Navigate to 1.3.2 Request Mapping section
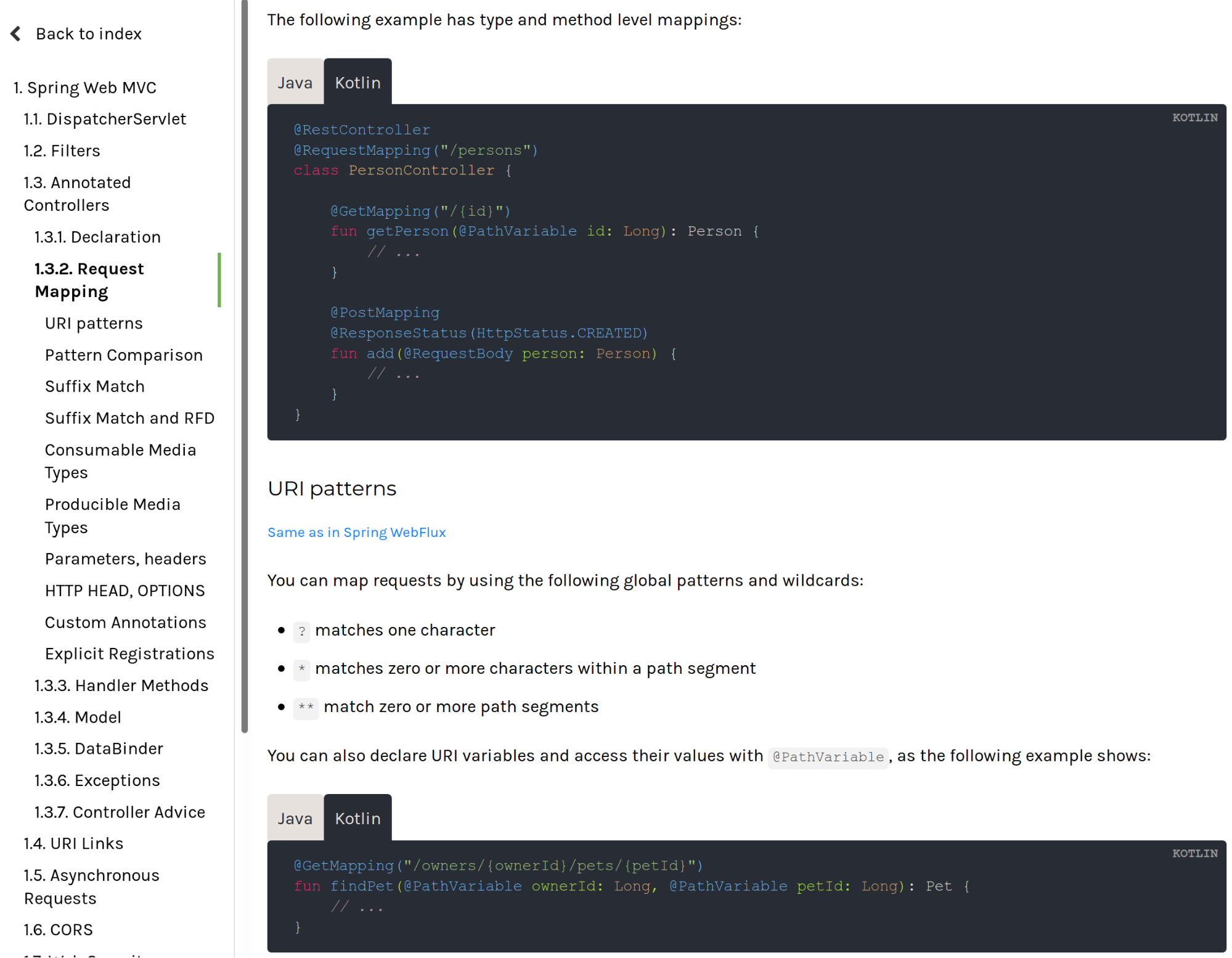 coord(89,280)
